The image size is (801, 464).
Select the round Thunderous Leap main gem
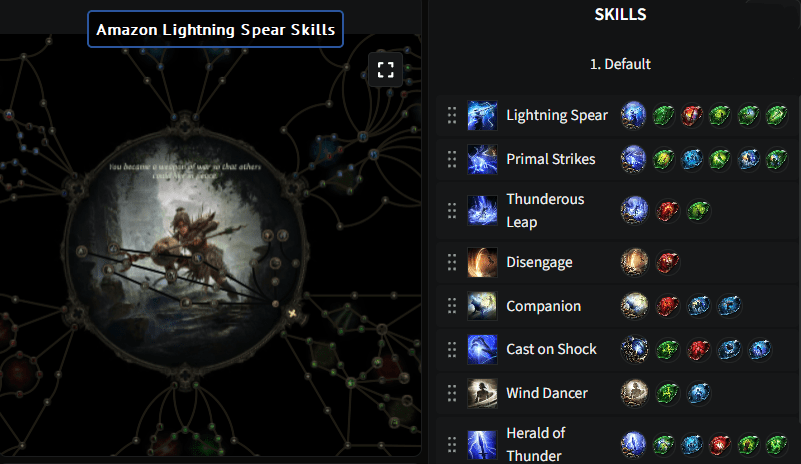click(x=634, y=211)
